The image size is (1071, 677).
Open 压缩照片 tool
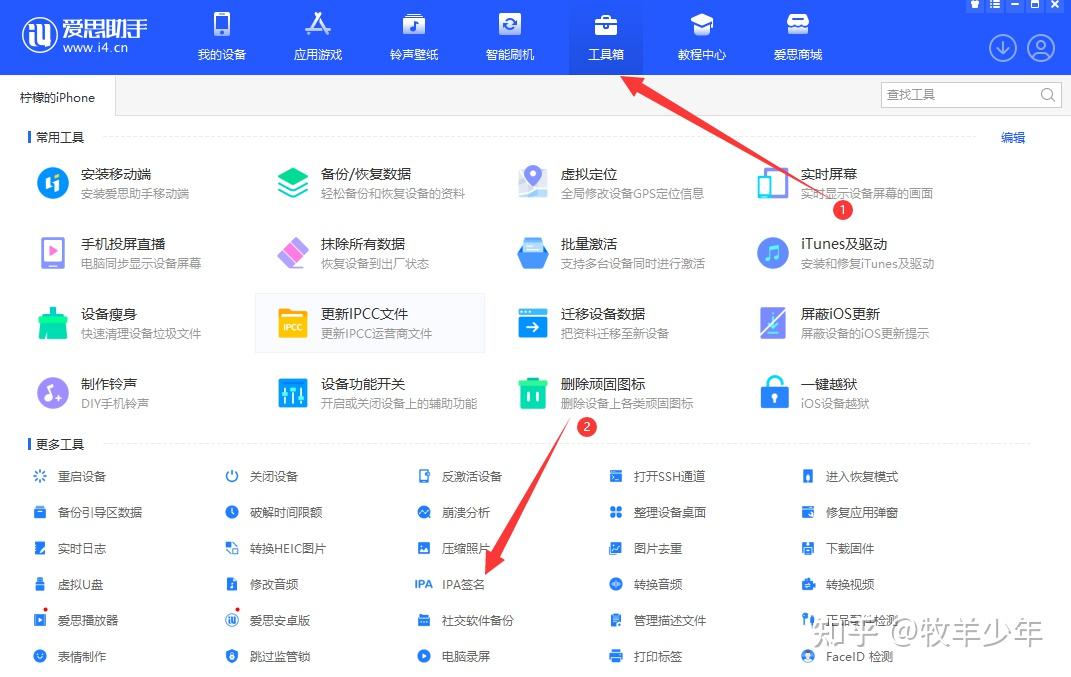coord(454,549)
